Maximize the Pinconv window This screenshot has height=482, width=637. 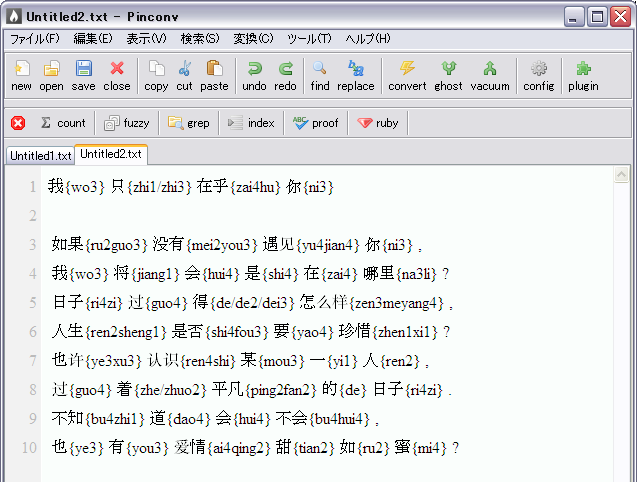click(x=597, y=17)
